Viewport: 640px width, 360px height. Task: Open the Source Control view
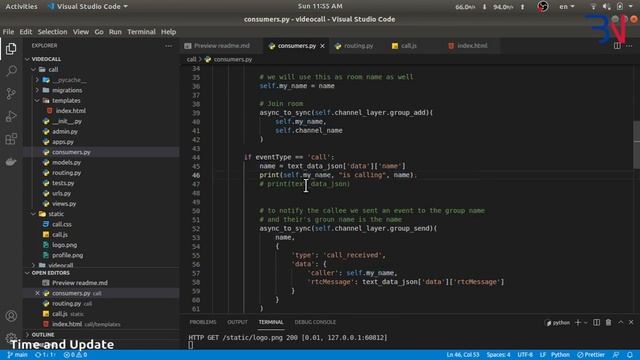click(x=11, y=94)
